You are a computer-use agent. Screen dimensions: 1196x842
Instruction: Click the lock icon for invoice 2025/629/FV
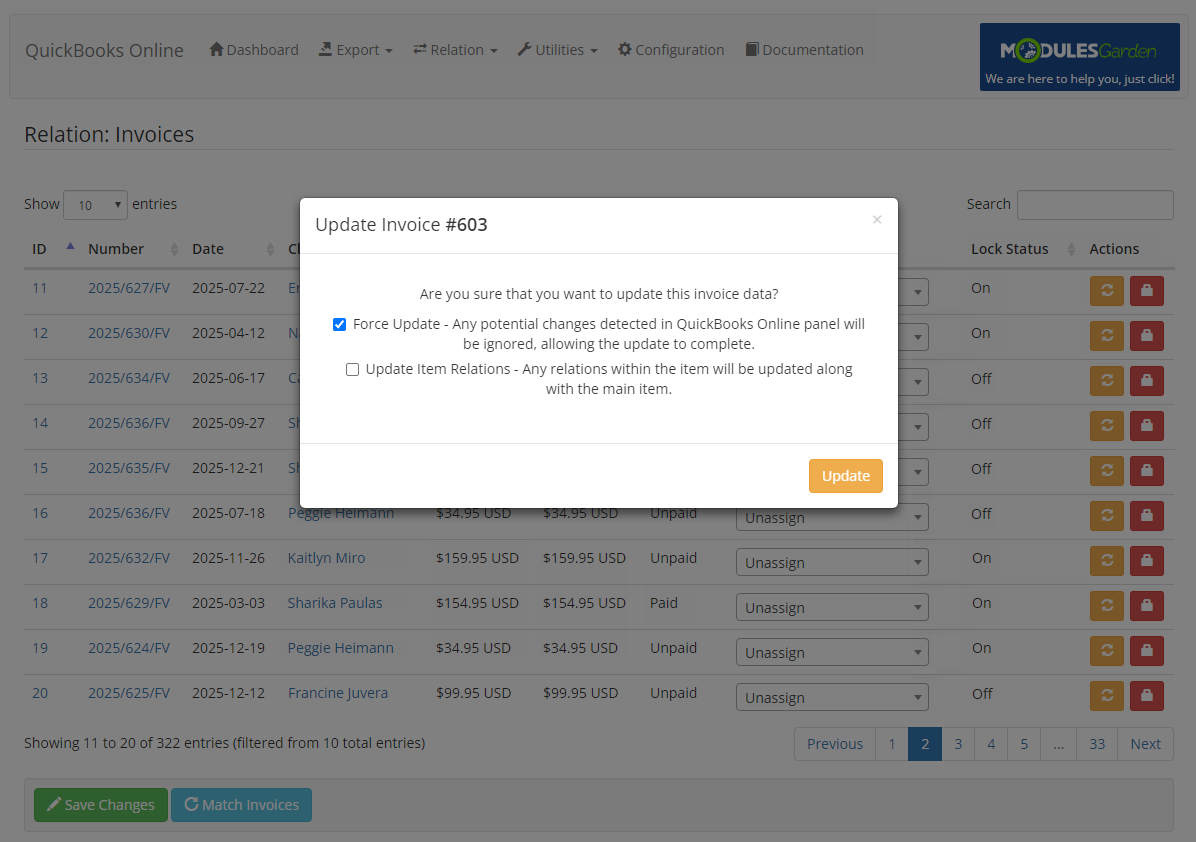point(1146,606)
